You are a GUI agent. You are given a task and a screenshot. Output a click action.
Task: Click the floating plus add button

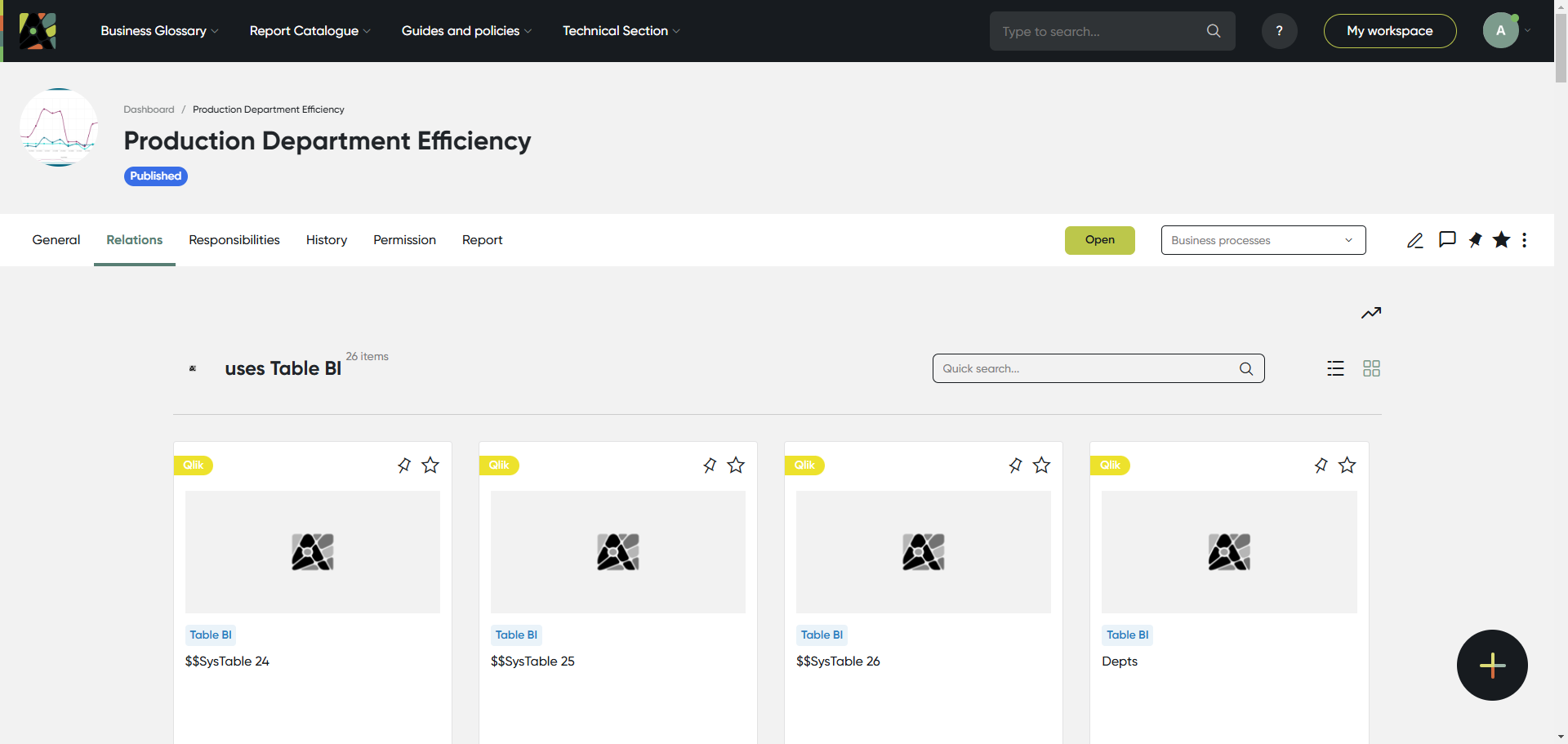(x=1492, y=665)
